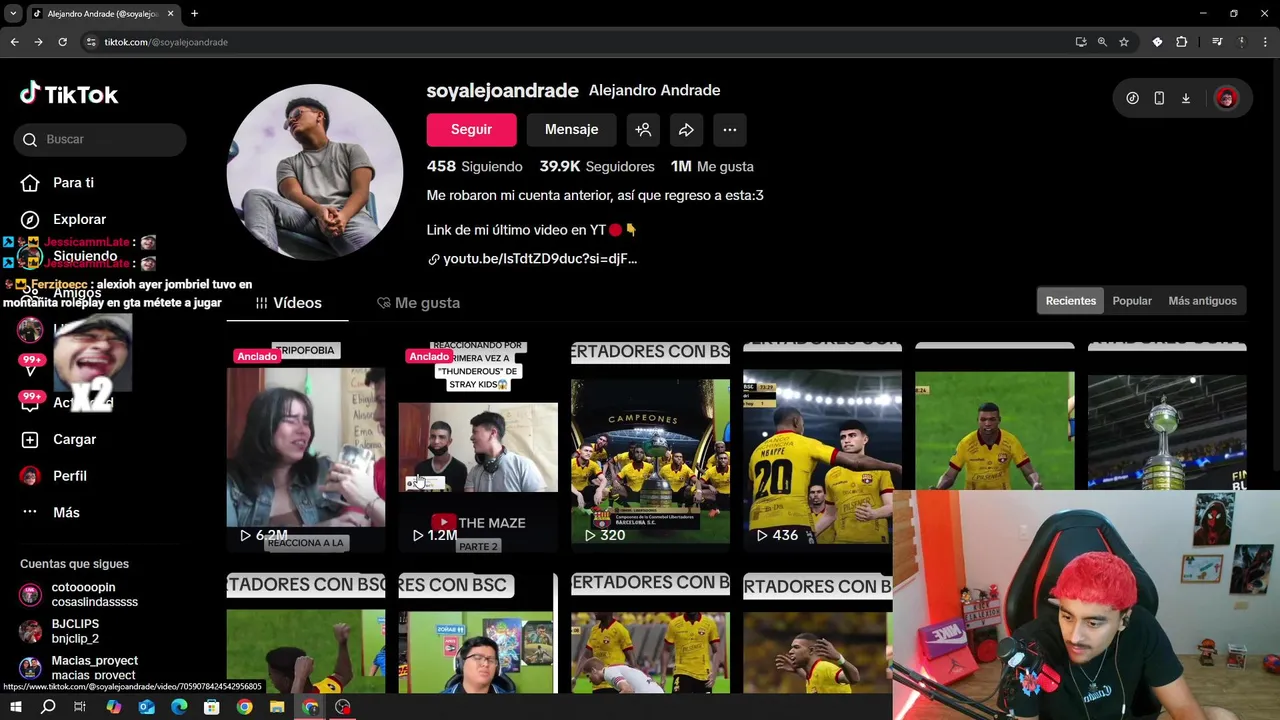Image resolution: width=1280 pixels, height=720 pixels.
Task: Open the media control music icon
Action: [1217, 42]
